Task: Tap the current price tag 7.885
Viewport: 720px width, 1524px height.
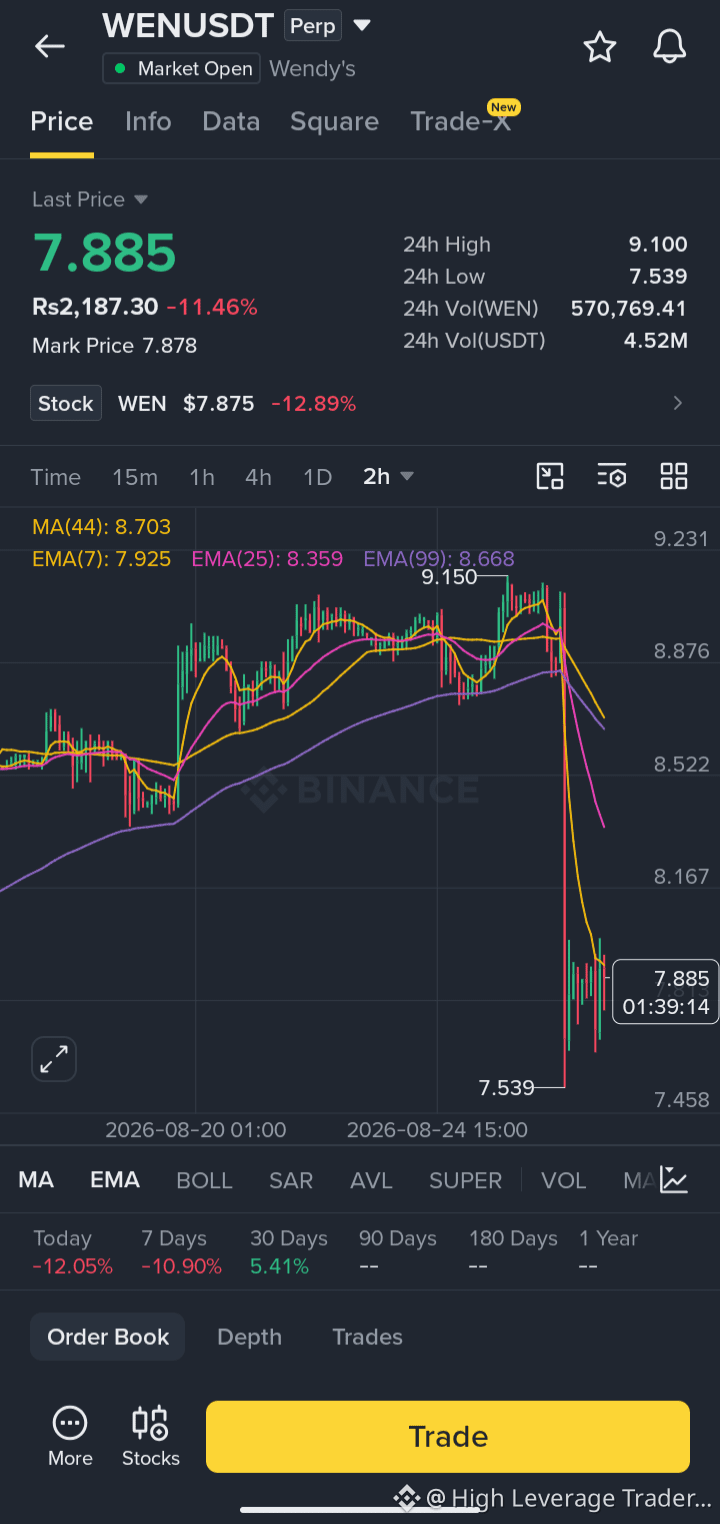Action: (666, 991)
